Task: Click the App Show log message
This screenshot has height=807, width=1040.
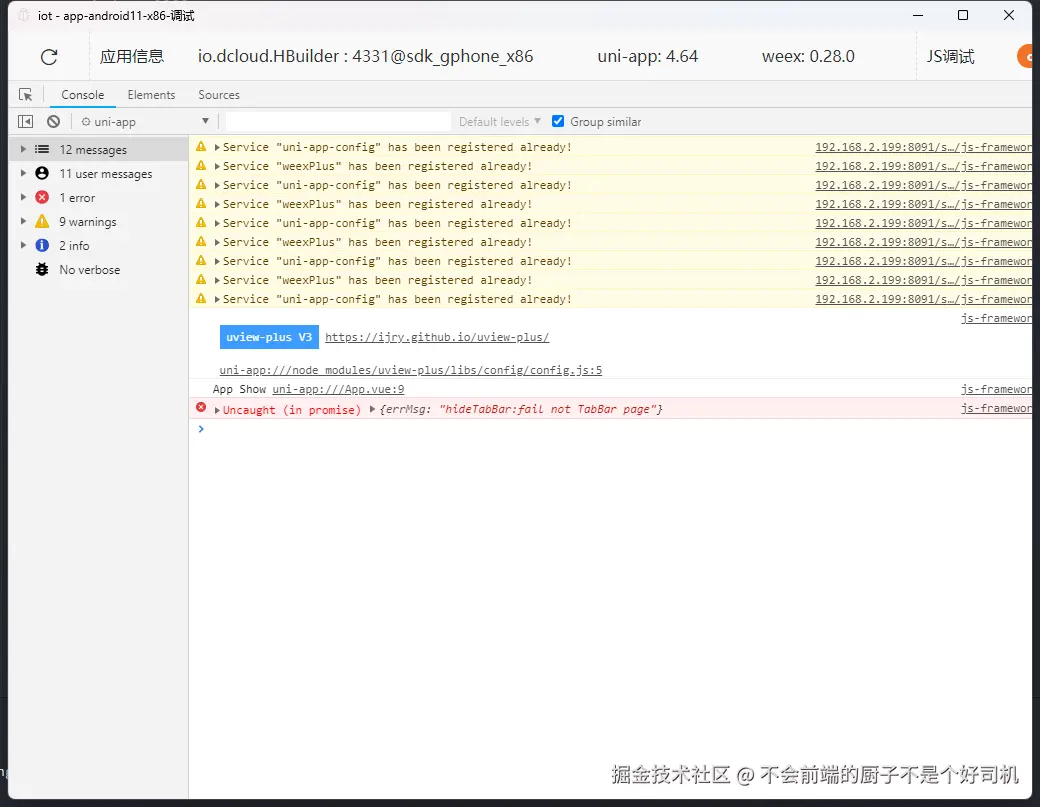Action: [239, 389]
